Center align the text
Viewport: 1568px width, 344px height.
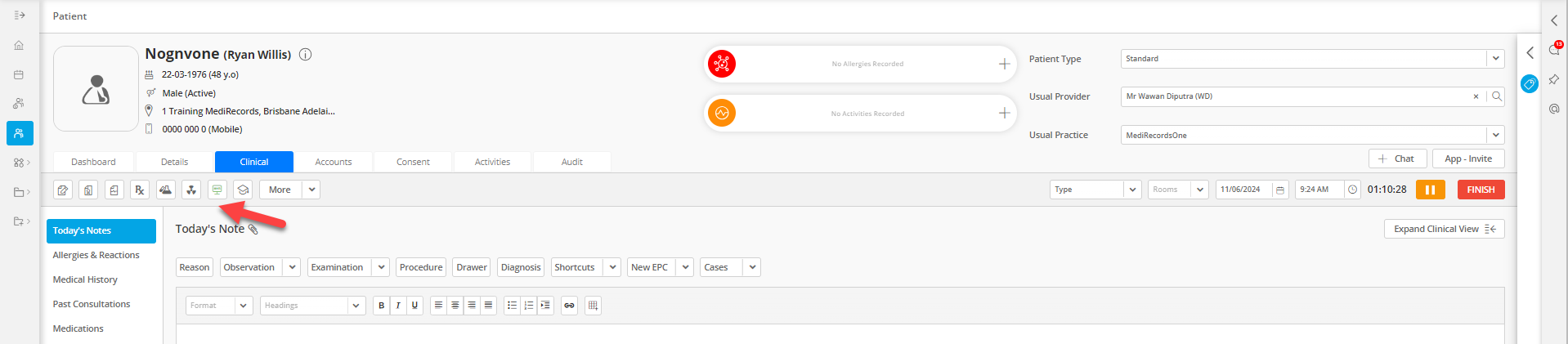(455, 306)
